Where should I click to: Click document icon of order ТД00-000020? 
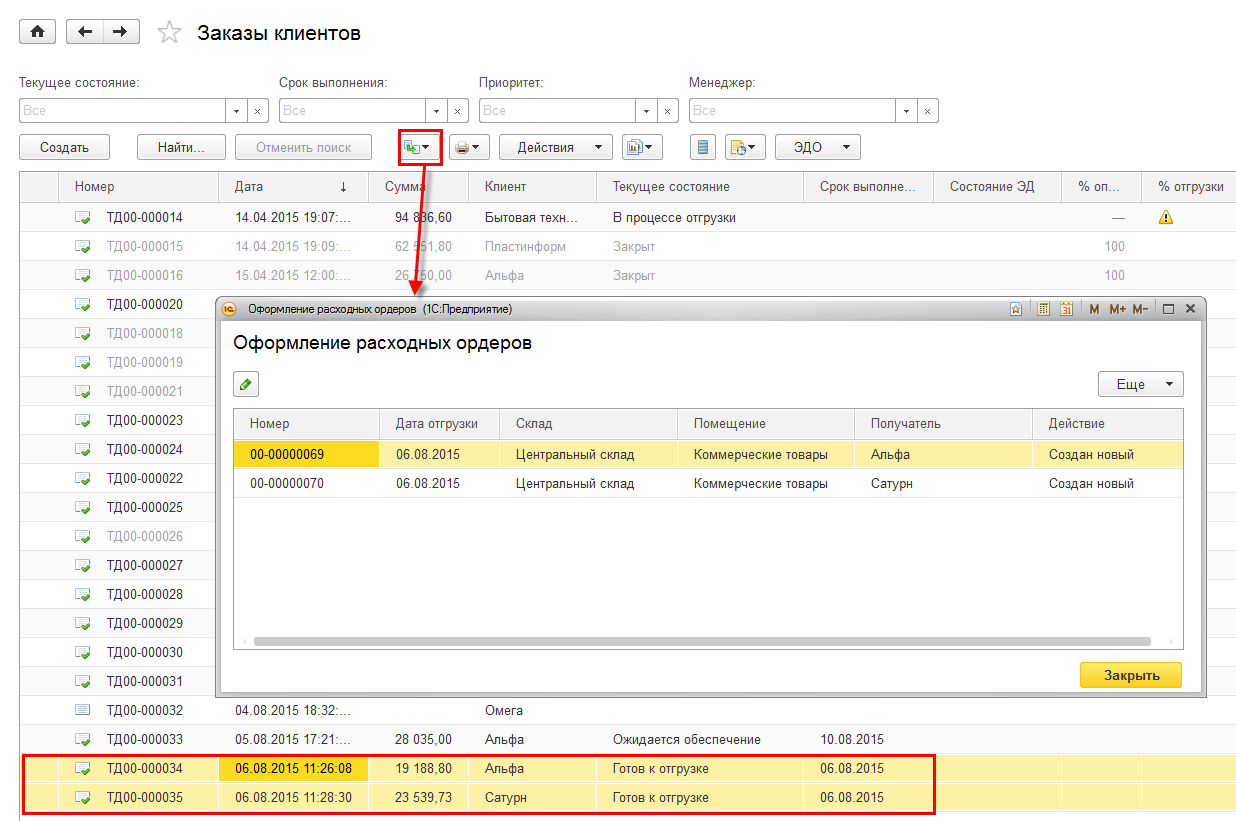pos(83,304)
